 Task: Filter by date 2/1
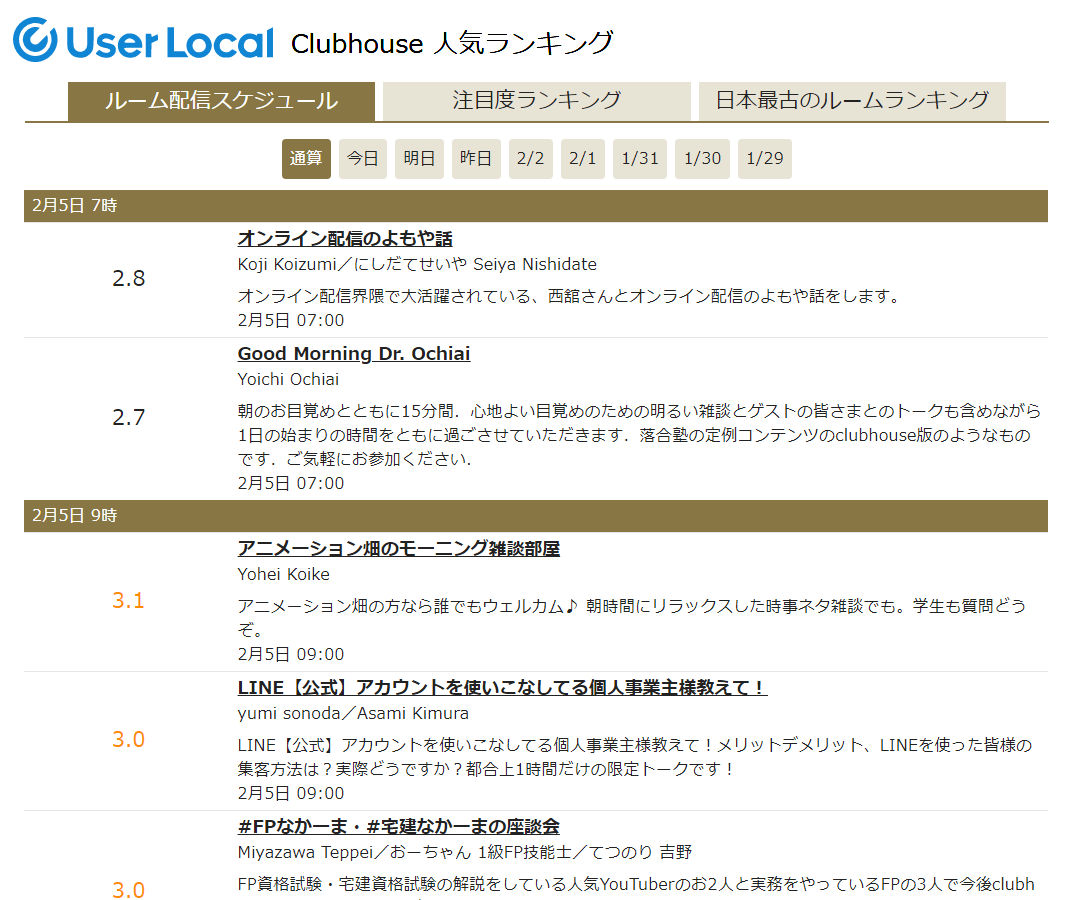[x=583, y=159]
